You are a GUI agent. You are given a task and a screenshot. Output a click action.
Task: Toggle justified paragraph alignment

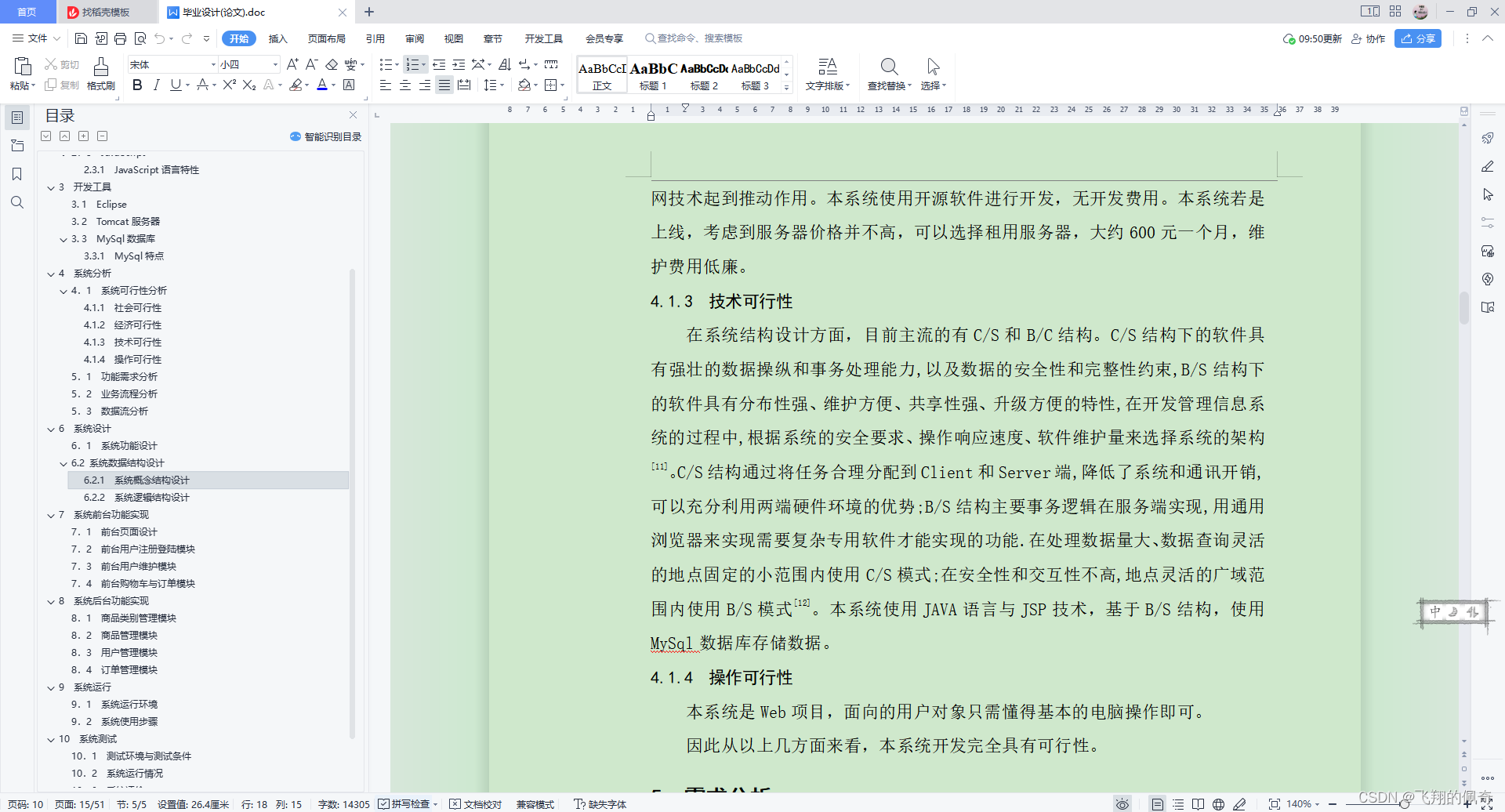point(444,85)
